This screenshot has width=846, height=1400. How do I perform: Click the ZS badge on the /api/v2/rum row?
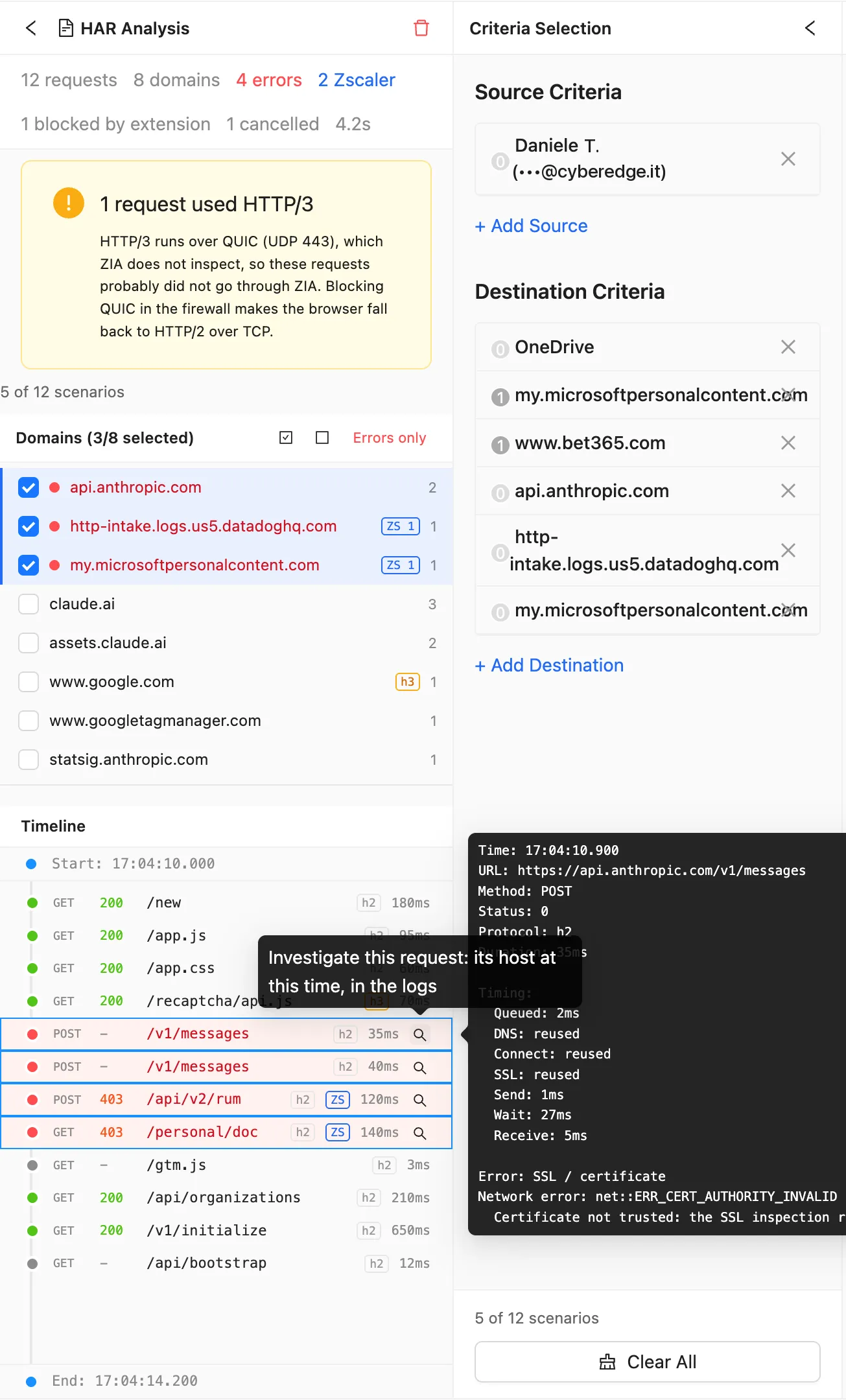click(x=338, y=1100)
